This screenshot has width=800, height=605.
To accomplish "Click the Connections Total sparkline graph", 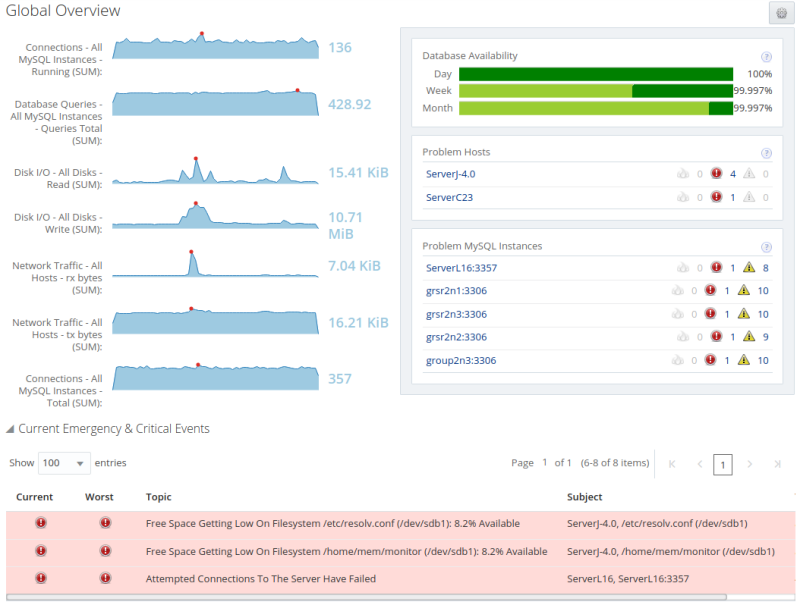I will click(x=215, y=377).
